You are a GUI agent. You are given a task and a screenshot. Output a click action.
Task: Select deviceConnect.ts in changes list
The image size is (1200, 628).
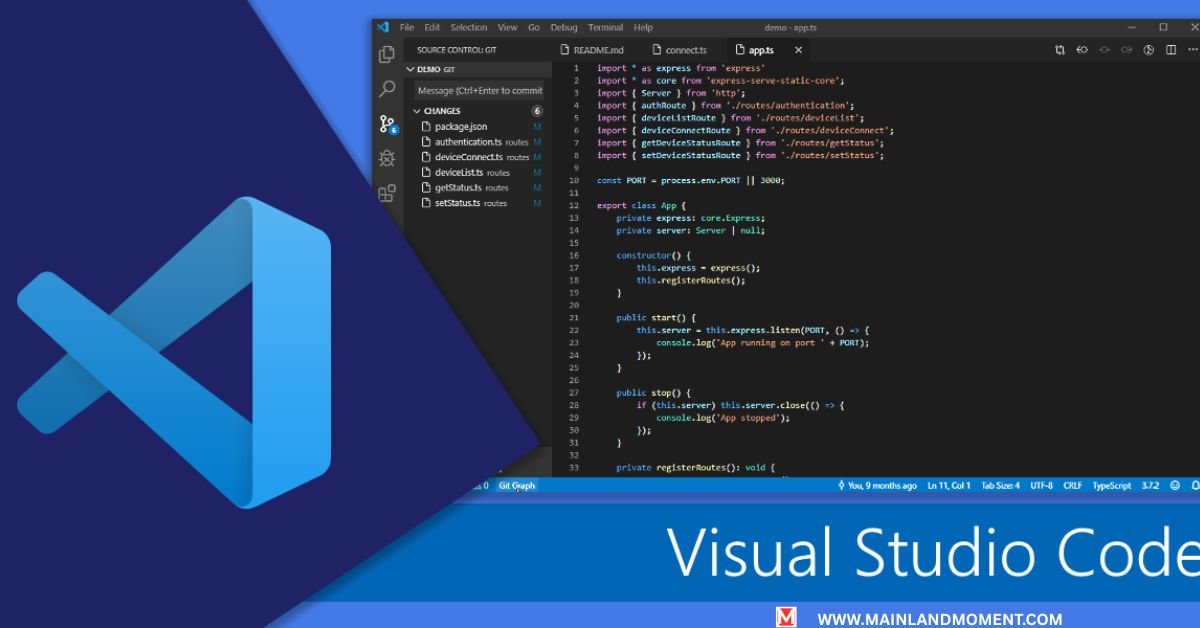coord(478,157)
